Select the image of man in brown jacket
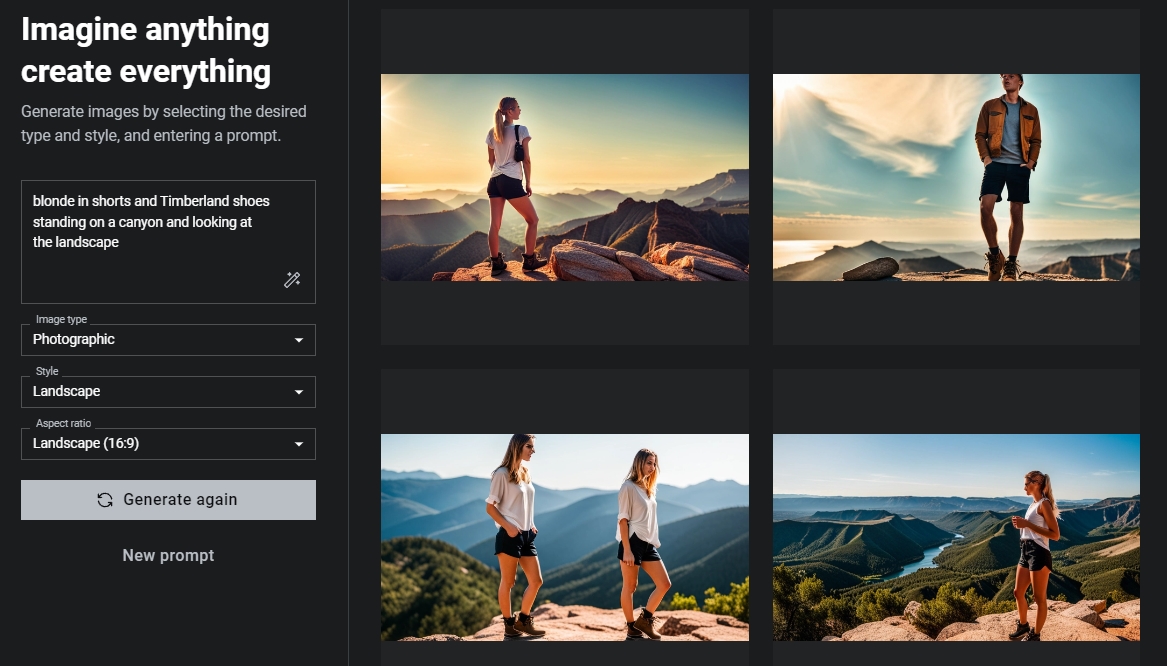 (956, 177)
